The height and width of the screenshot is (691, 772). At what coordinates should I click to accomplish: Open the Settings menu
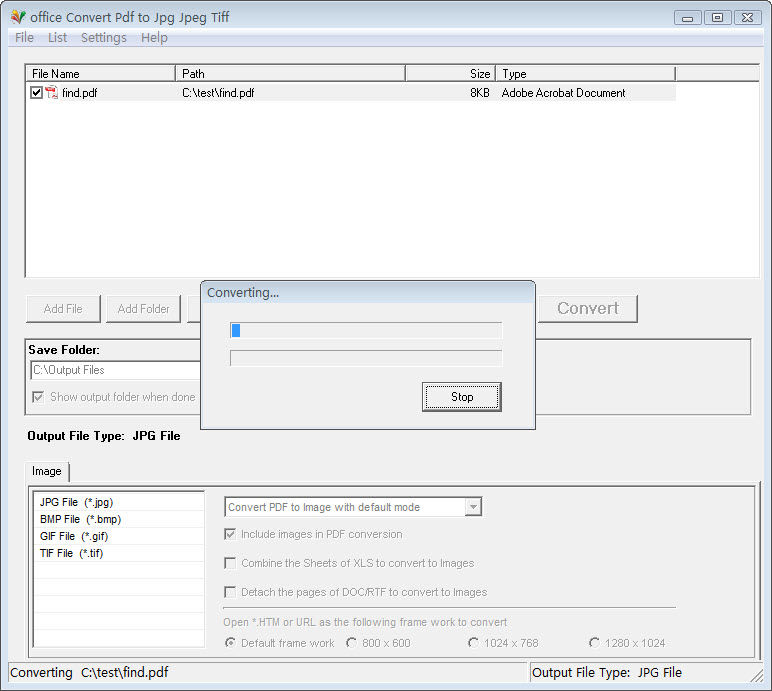[103, 37]
